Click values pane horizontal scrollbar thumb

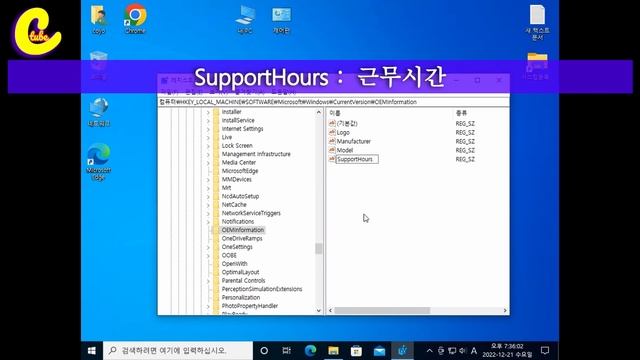pyautogui.click(x=382, y=311)
